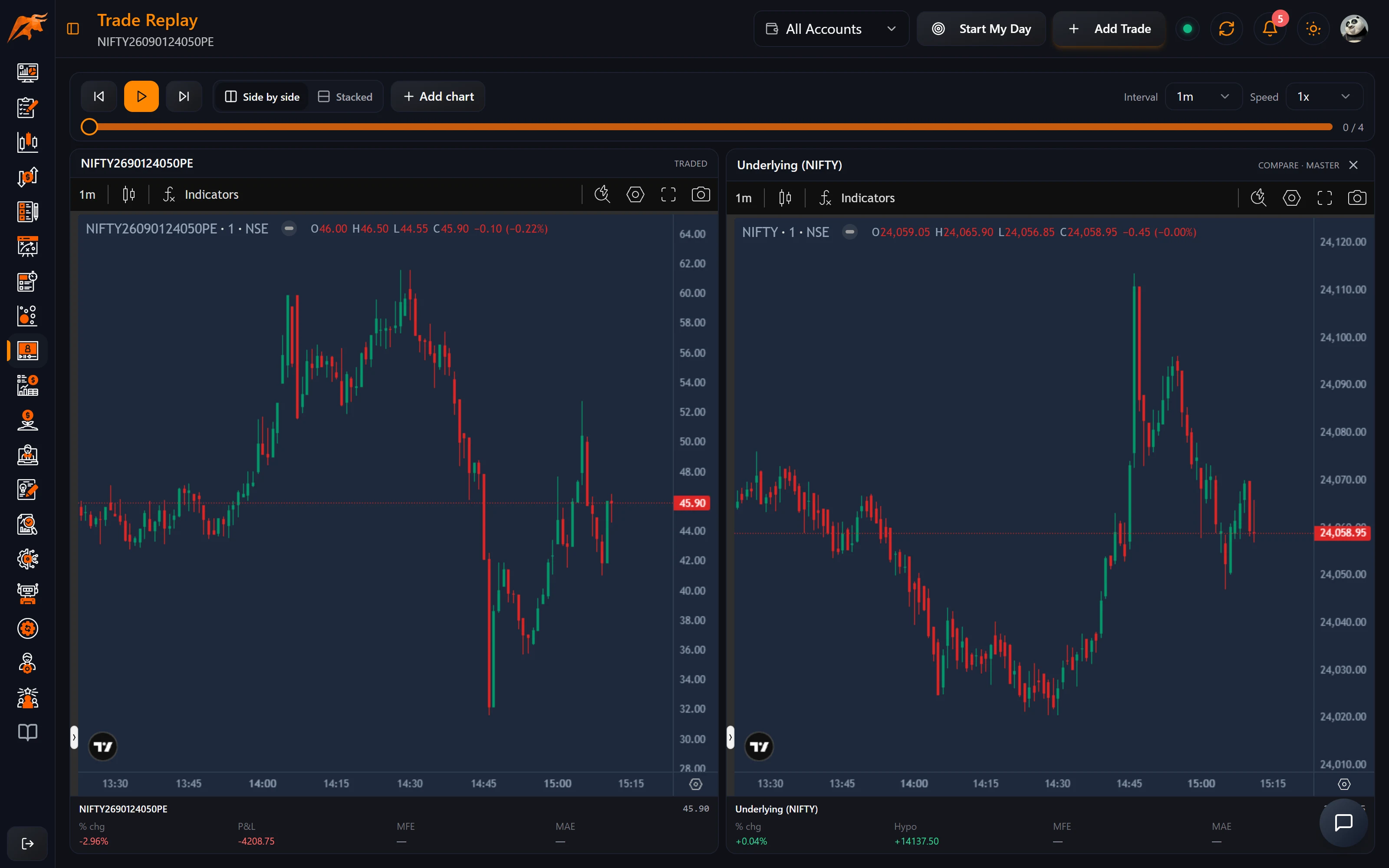The image size is (1389, 868).
Task: Change 1m timeframe on traded chart
Action: [x=87, y=194]
